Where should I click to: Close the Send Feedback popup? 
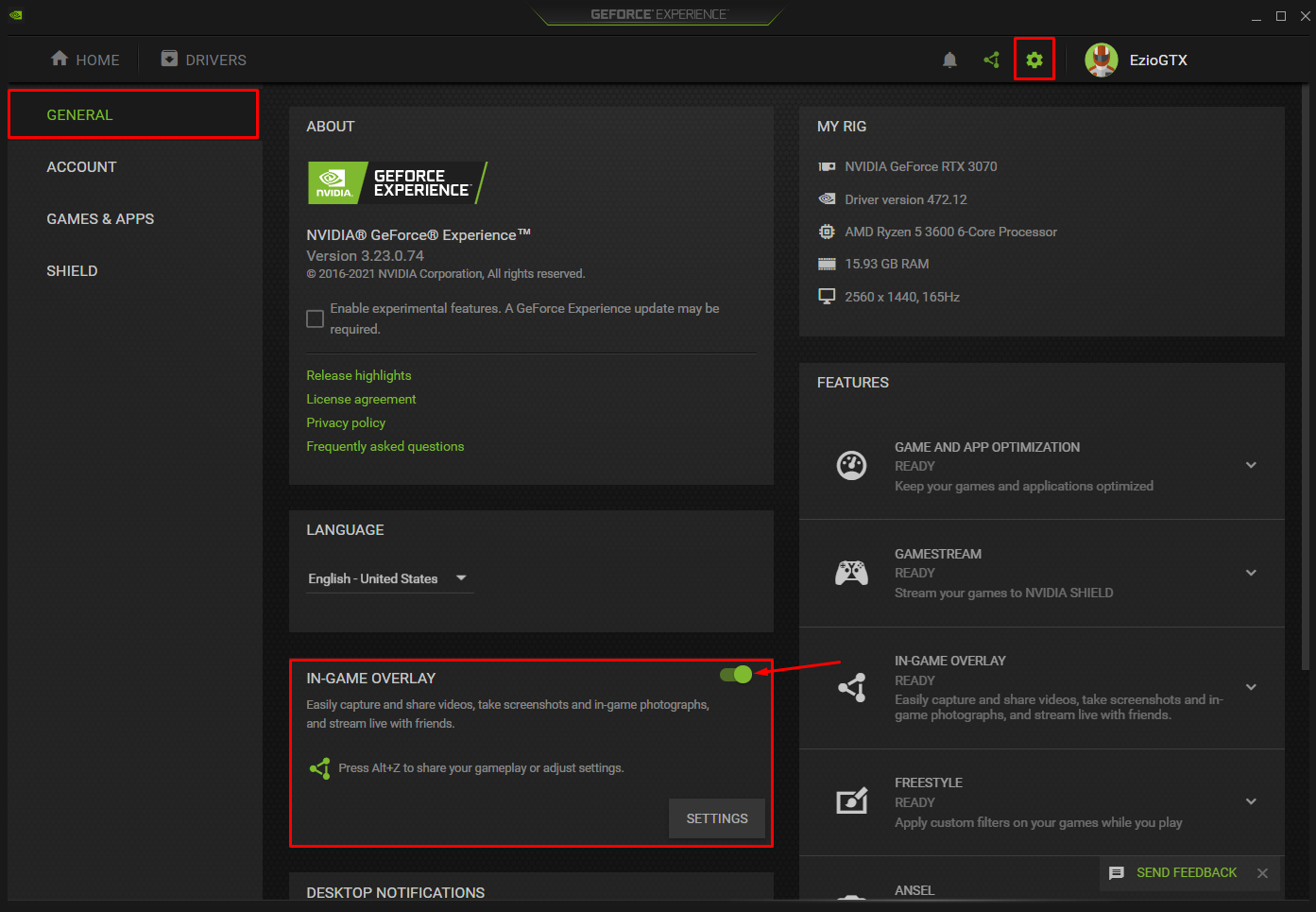tap(1262, 873)
